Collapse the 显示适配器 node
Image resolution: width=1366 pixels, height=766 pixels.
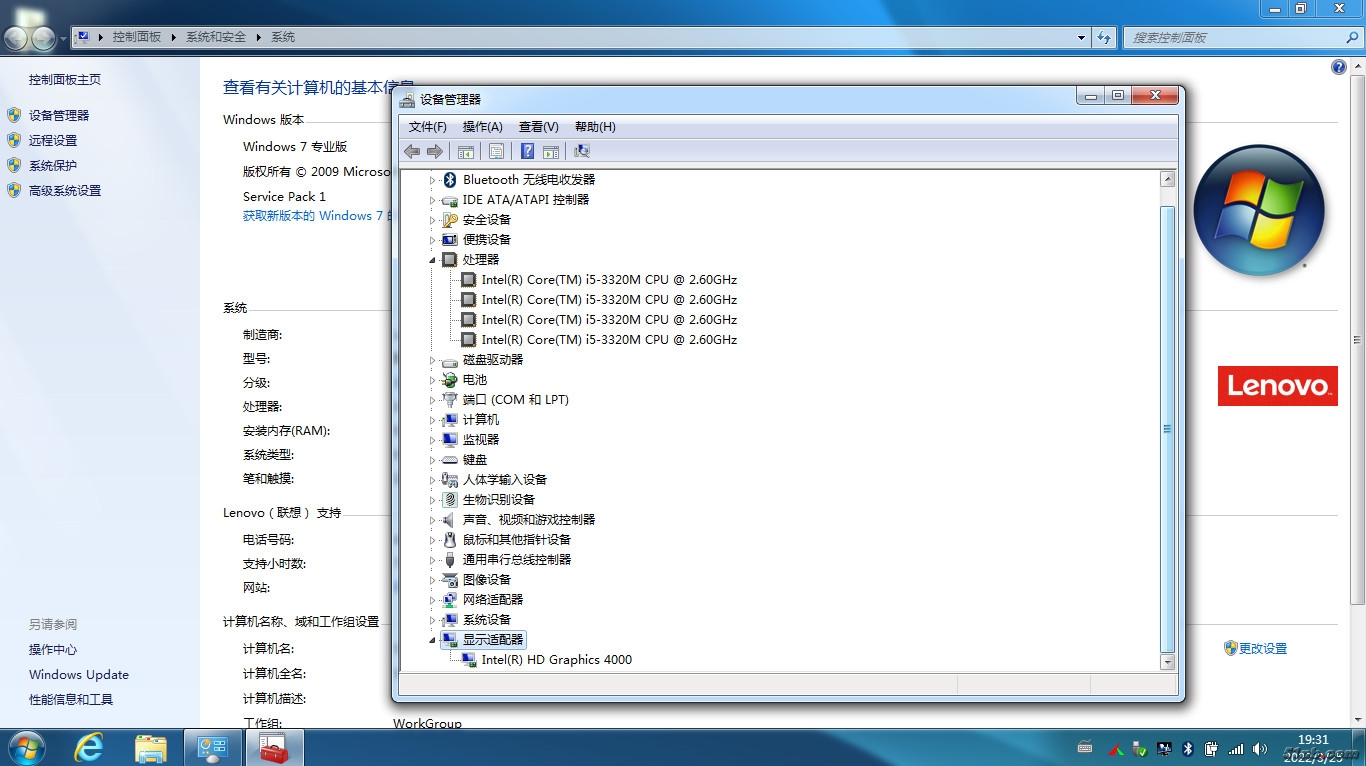click(x=433, y=640)
